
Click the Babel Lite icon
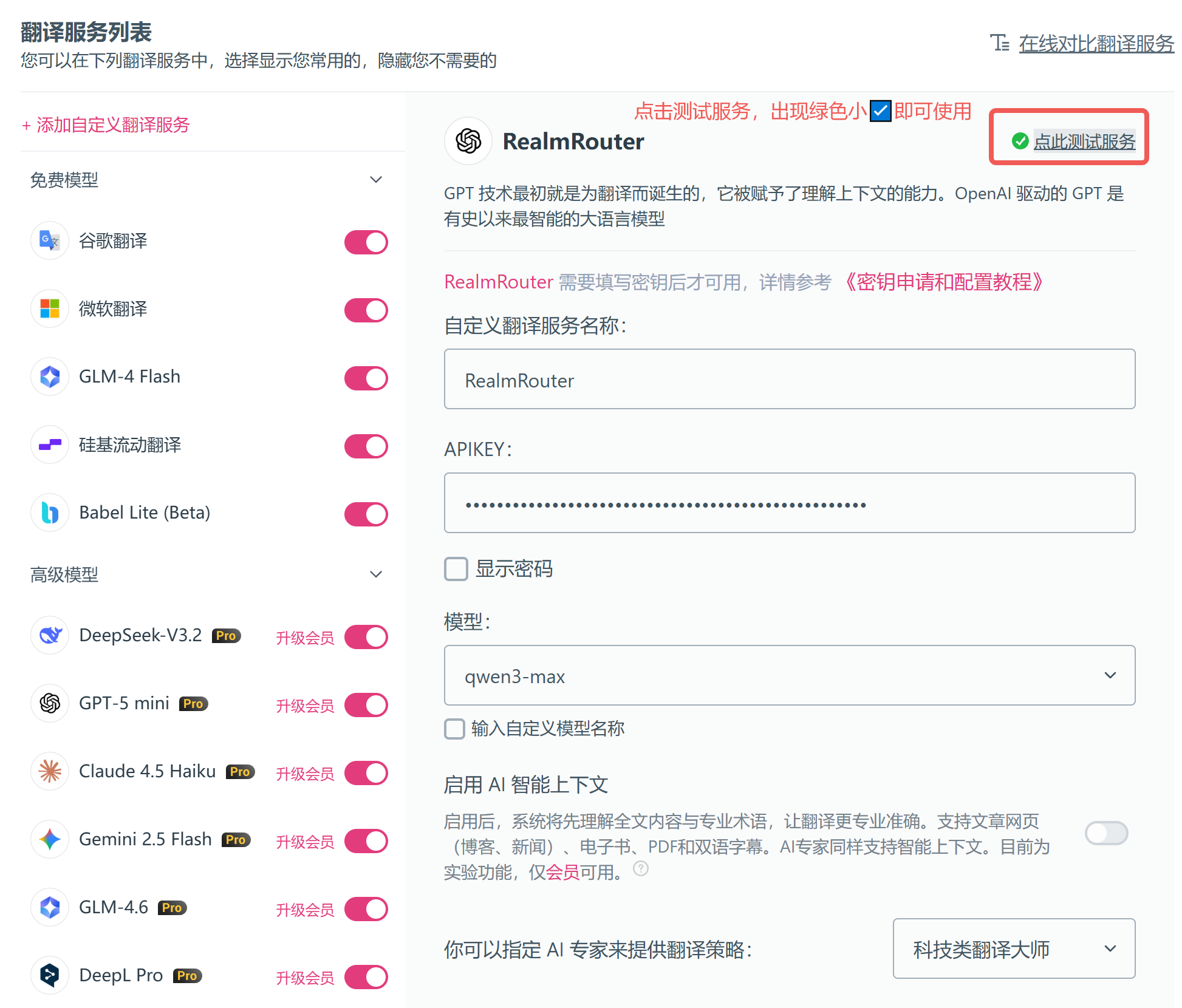(49, 513)
